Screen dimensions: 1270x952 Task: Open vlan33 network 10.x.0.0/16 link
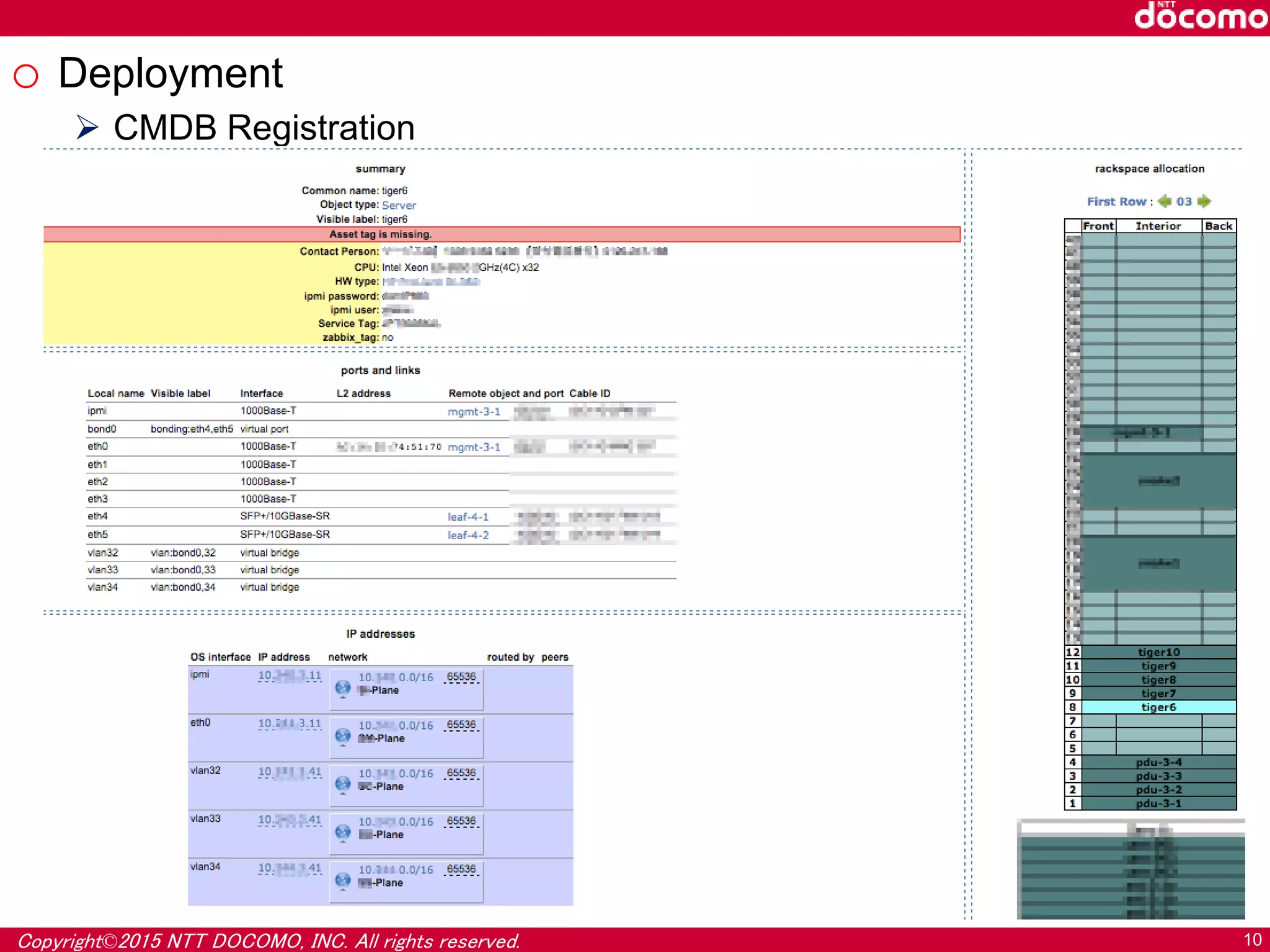(396, 821)
